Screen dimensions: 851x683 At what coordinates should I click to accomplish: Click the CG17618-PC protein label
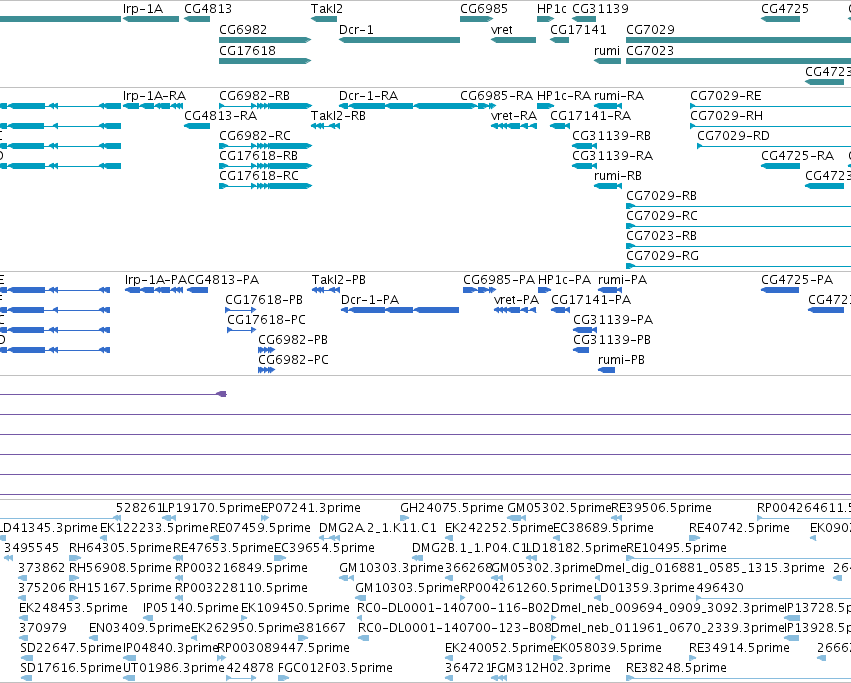click(266, 320)
